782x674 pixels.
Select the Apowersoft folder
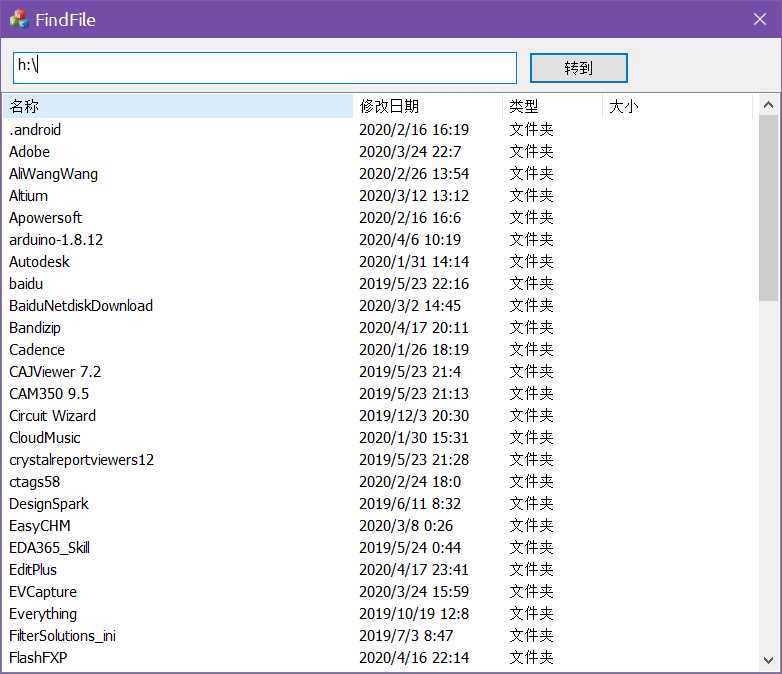click(45, 218)
